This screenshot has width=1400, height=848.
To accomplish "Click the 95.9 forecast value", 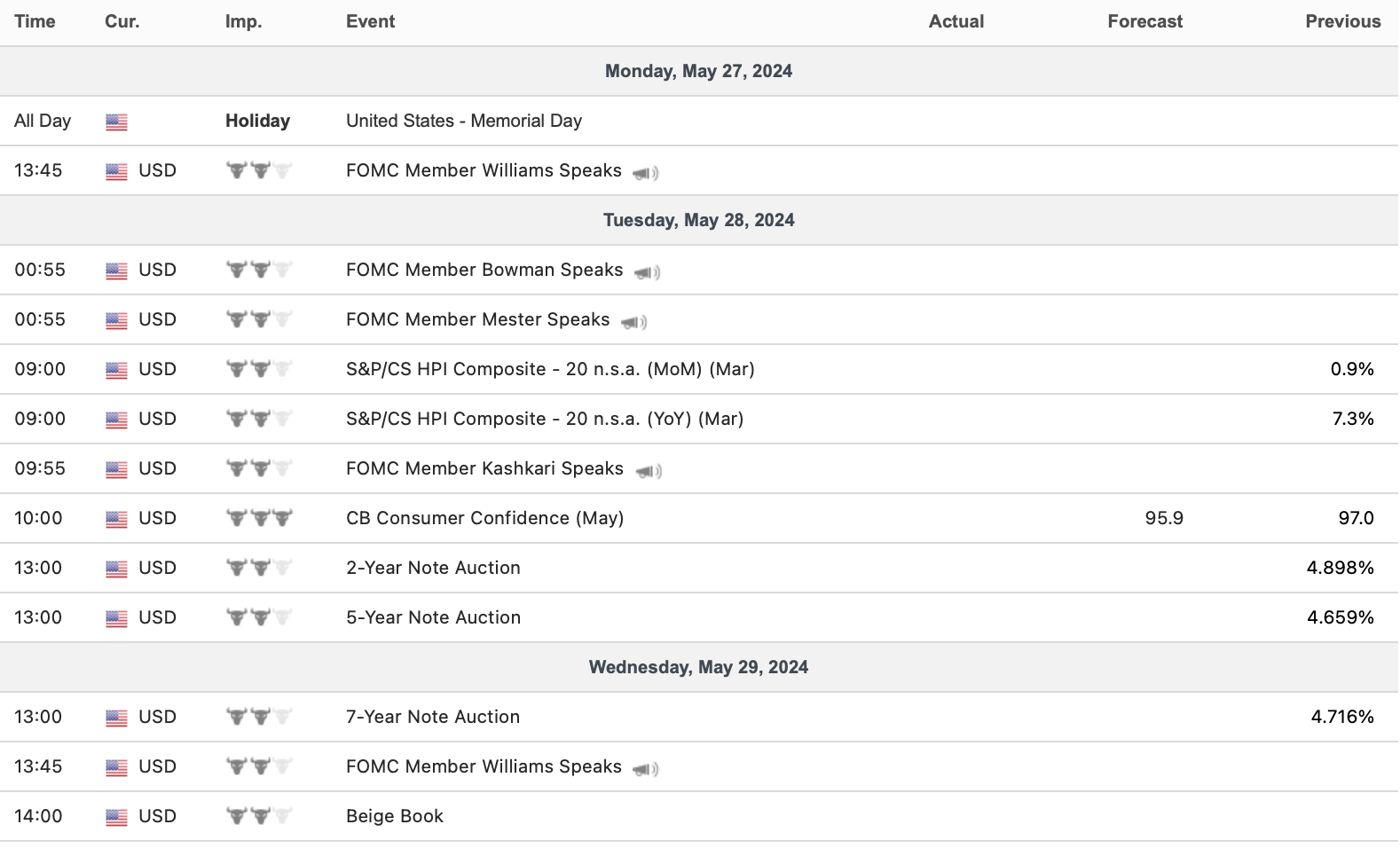I will click(x=1163, y=518).
